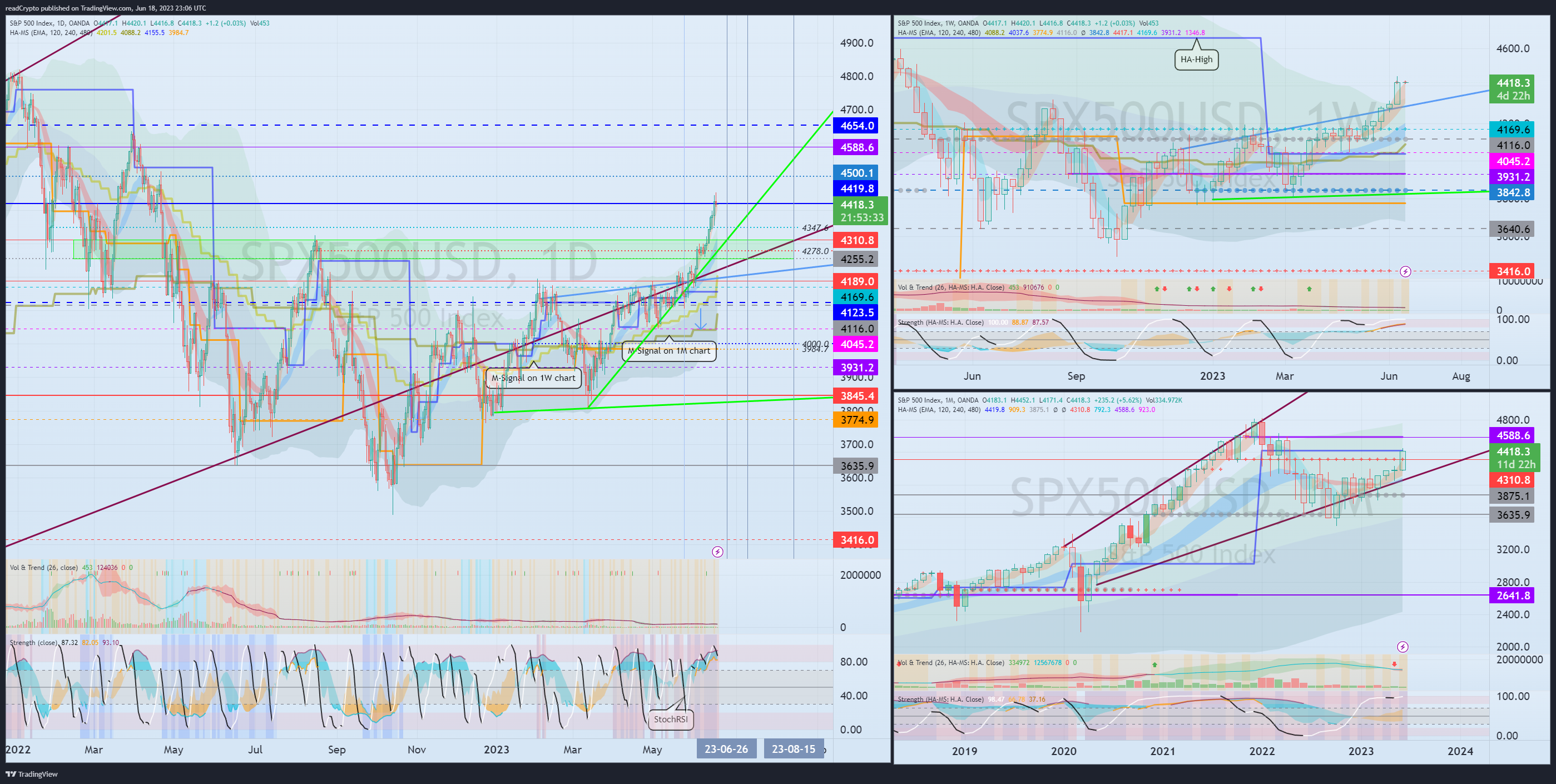
Task: Click the Aug label on weekly time axis
Action: coord(1460,376)
